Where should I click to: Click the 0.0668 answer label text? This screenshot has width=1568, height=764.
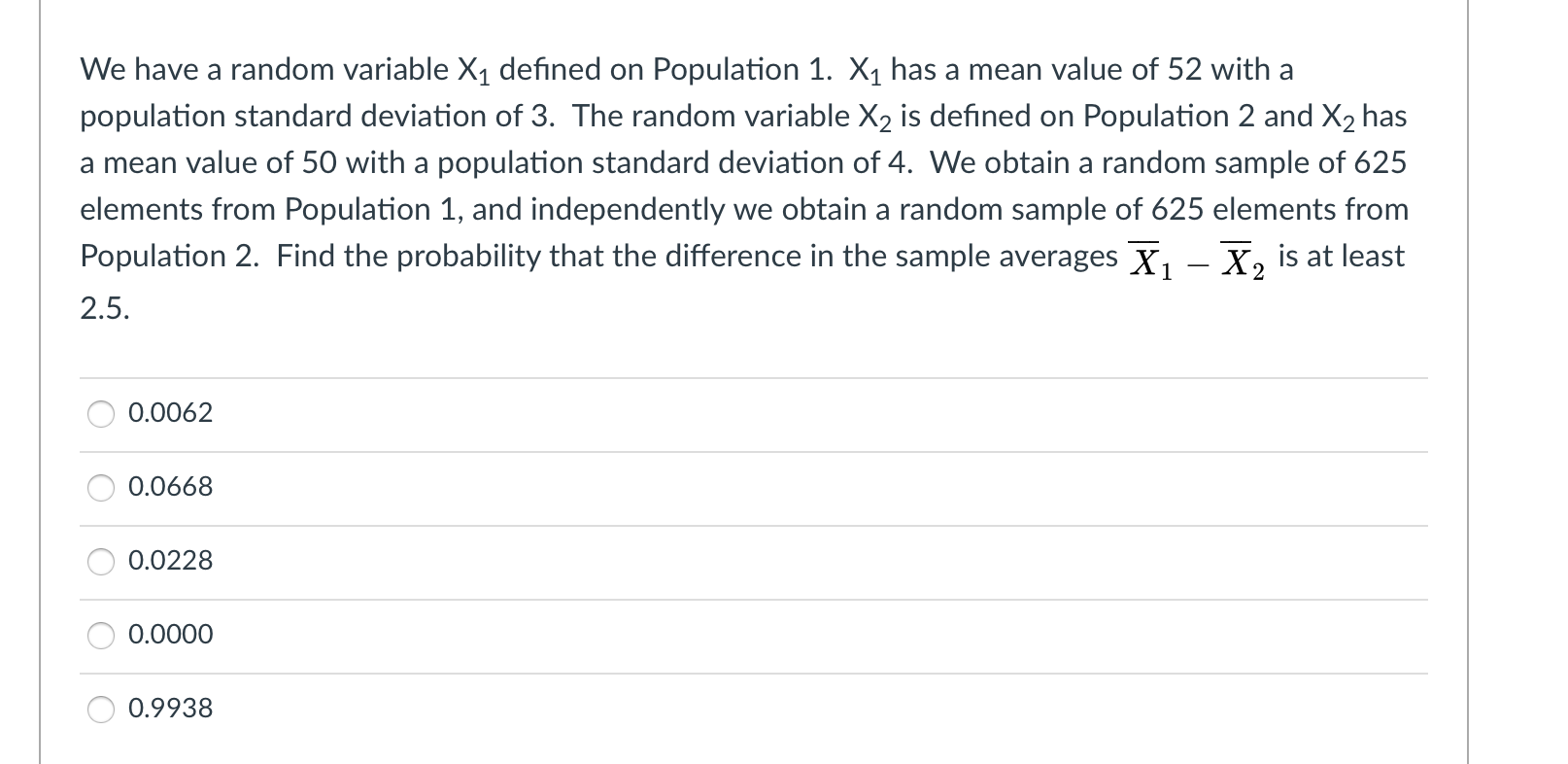click(x=170, y=488)
